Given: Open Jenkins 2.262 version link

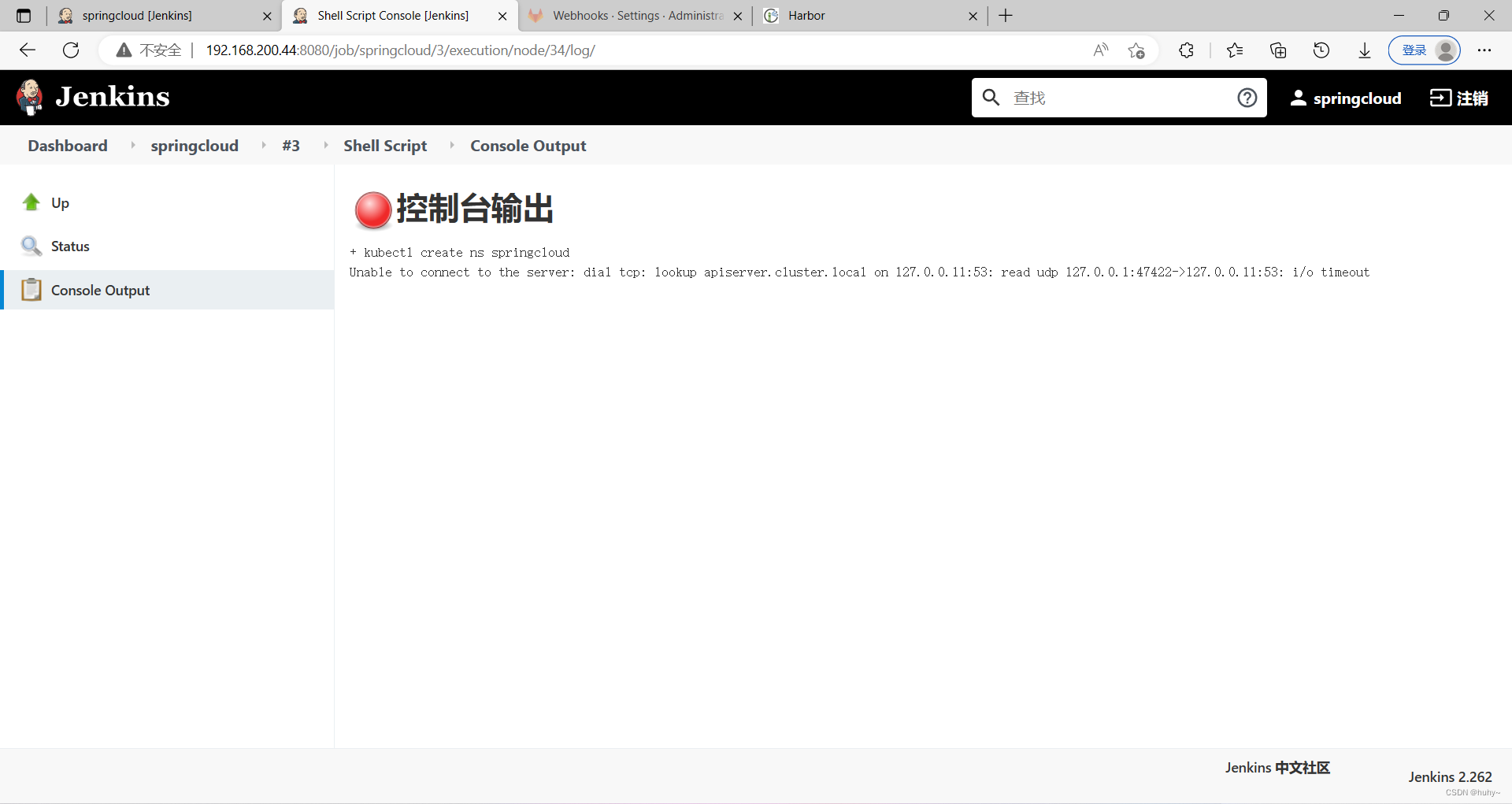Looking at the screenshot, I should (1450, 776).
